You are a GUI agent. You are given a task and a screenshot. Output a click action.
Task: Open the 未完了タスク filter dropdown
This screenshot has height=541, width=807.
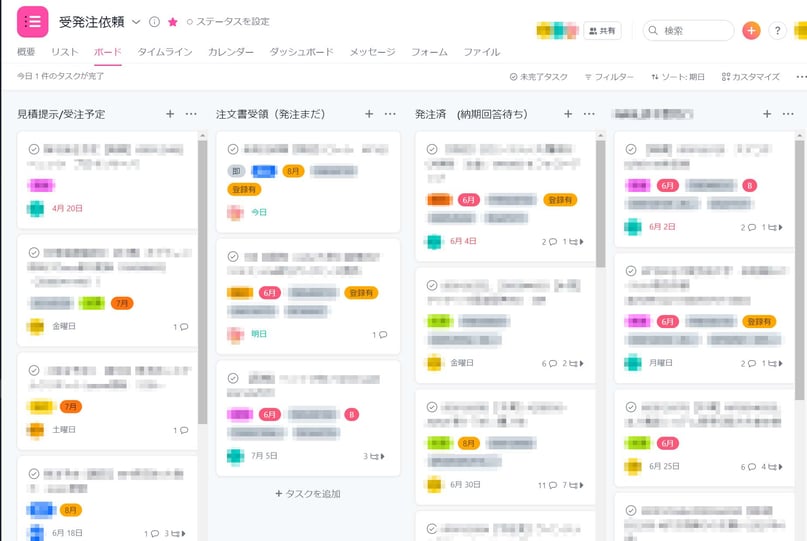(x=539, y=77)
